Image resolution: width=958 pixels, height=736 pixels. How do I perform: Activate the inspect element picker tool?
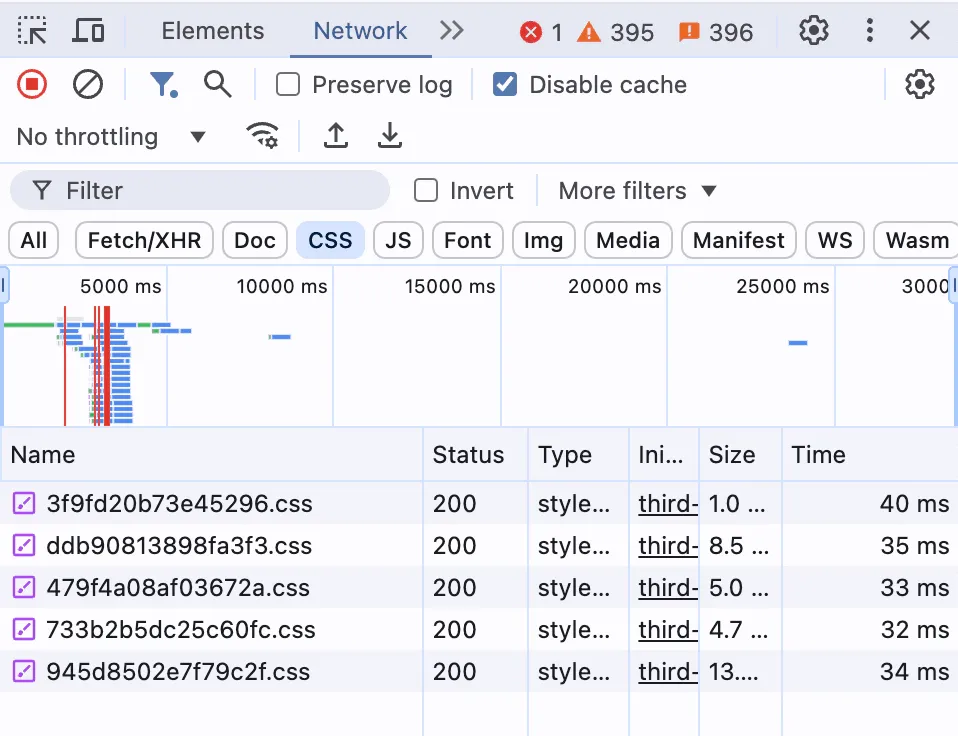click(31, 31)
